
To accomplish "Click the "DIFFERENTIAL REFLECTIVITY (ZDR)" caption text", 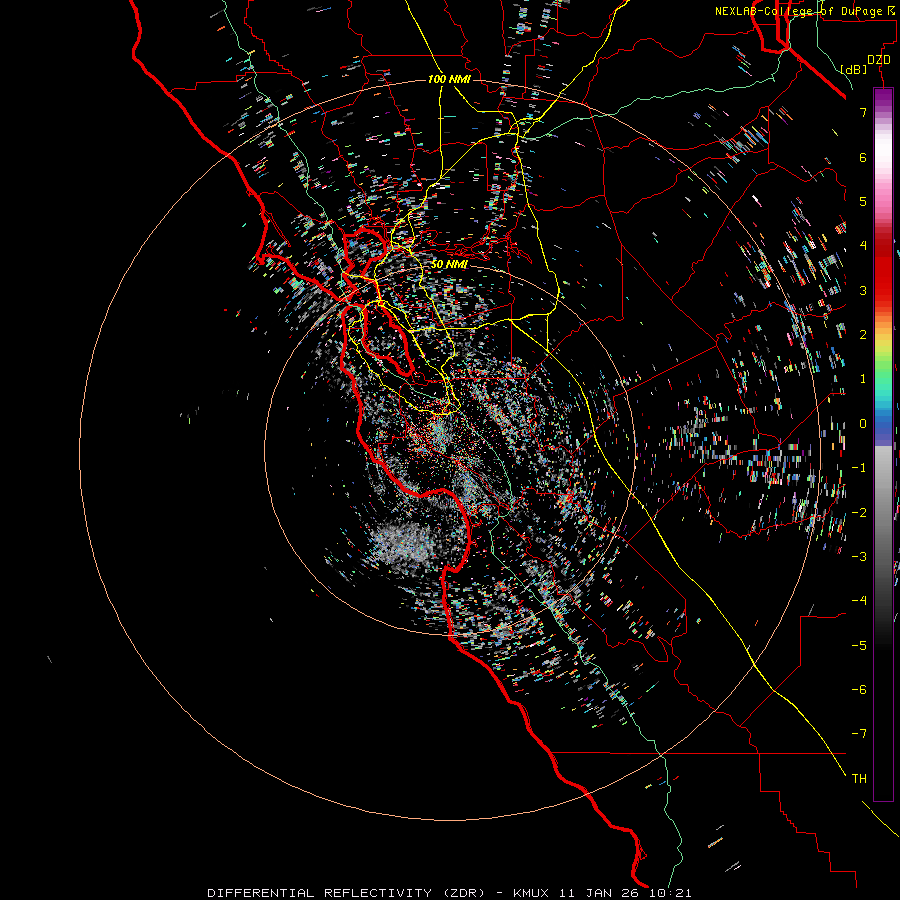I will click(346, 893).
